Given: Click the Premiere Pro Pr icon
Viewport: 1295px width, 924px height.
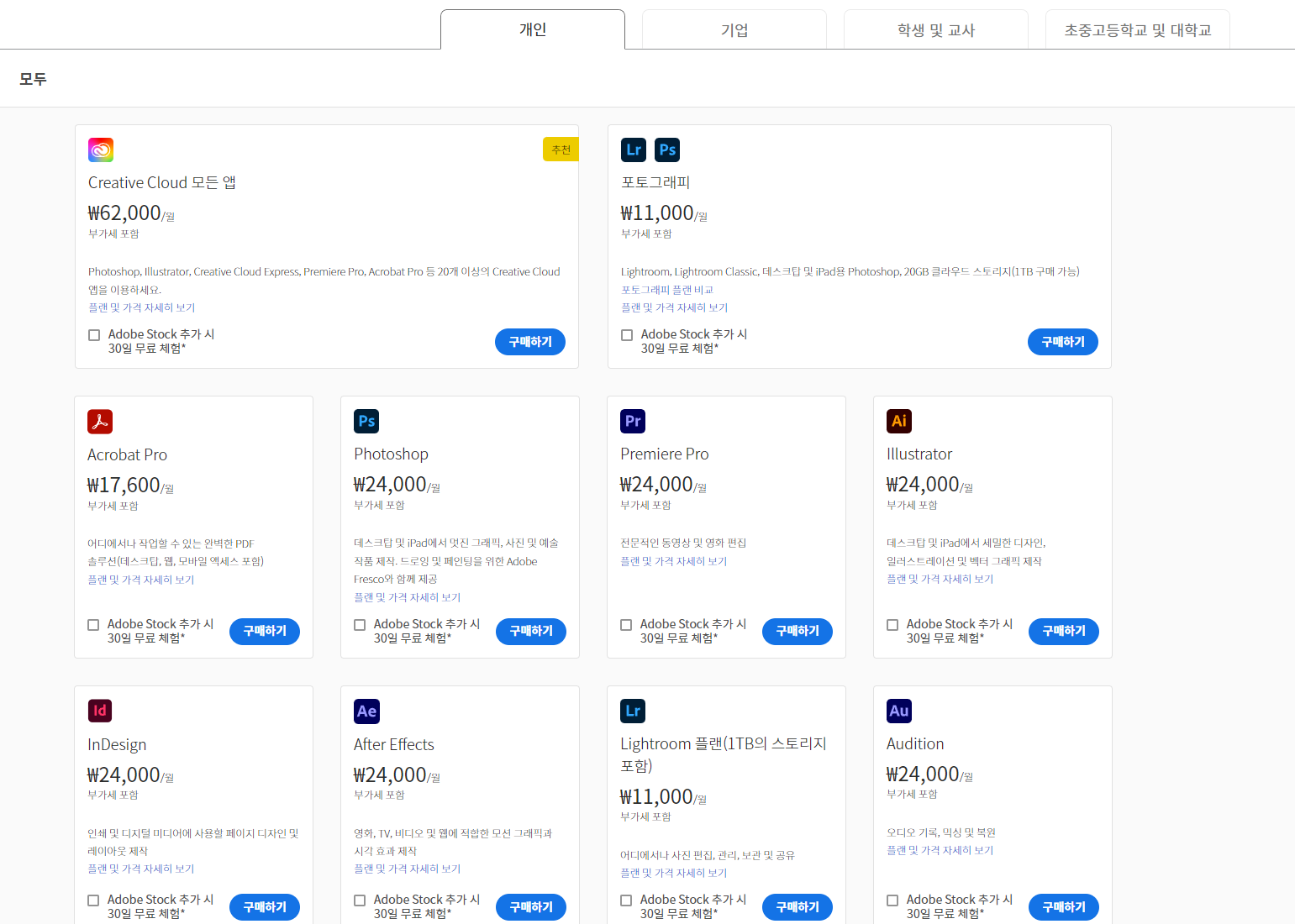Looking at the screenshot, I should (633, 421).
